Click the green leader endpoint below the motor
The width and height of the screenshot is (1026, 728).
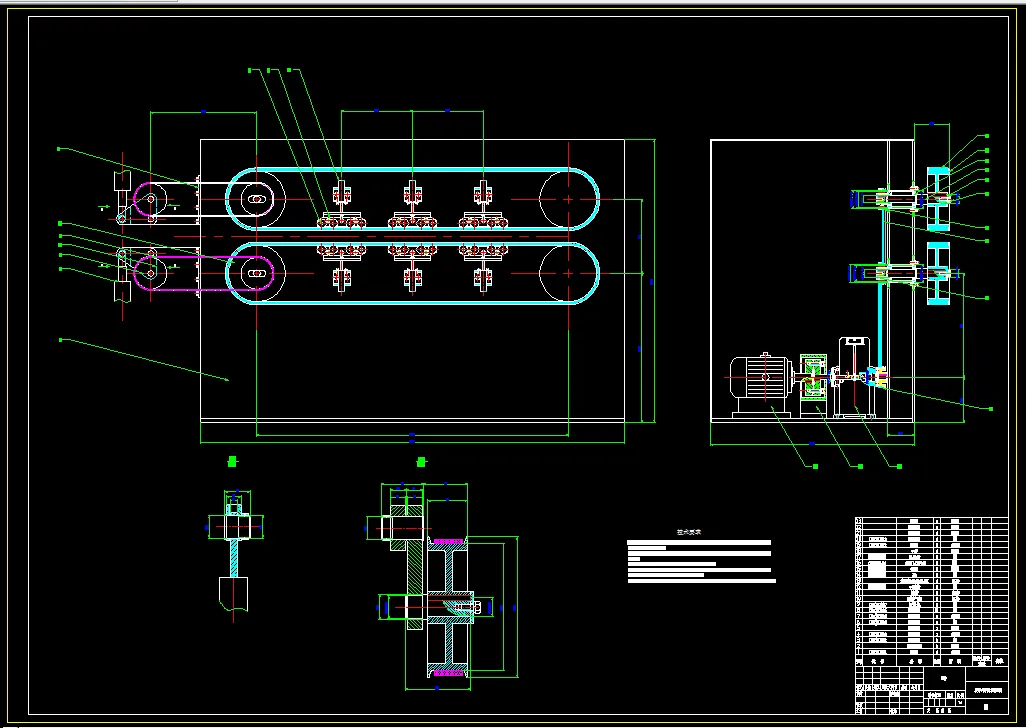(815, 466)
